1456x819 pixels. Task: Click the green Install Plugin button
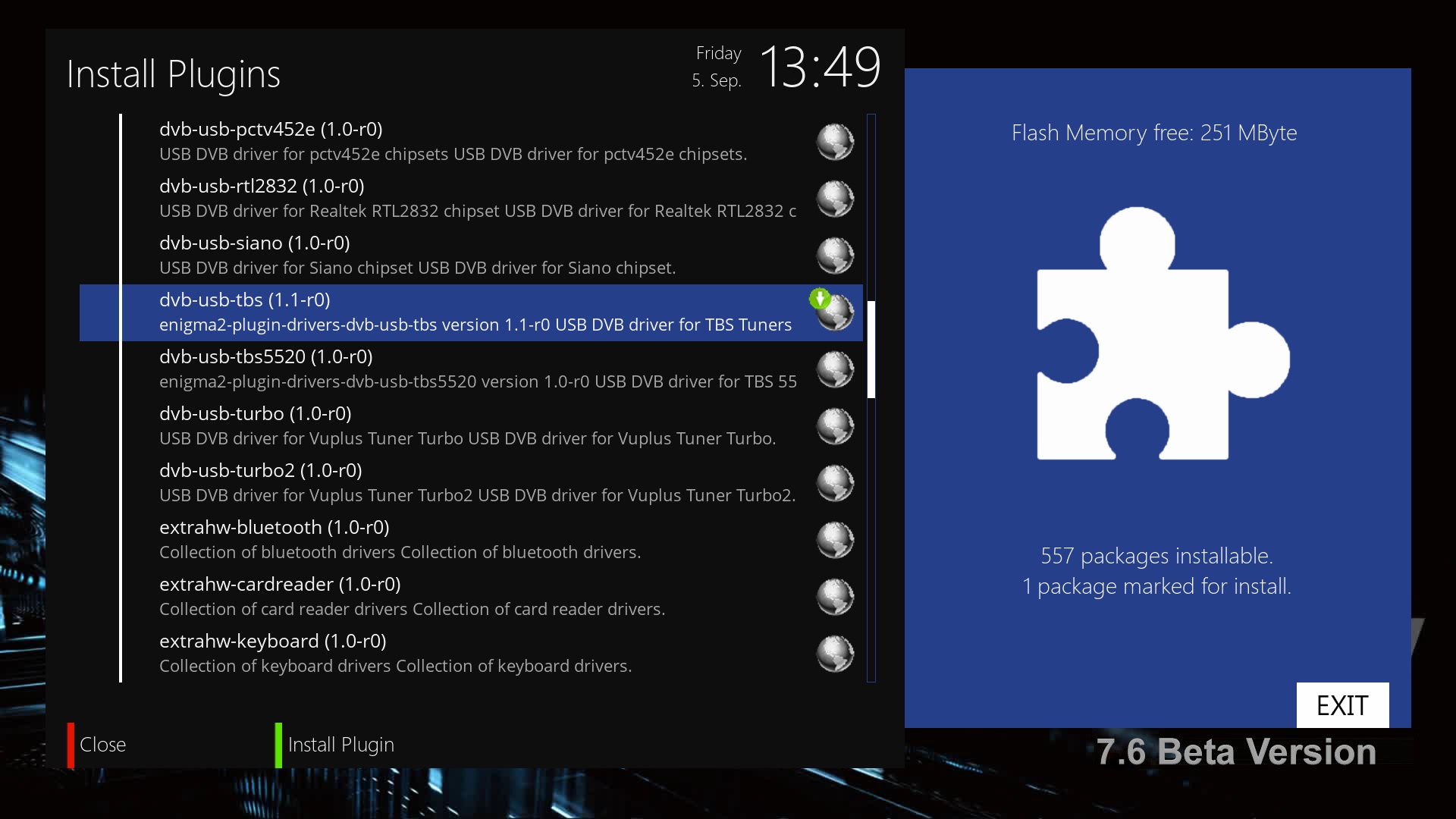coord(335,745)
